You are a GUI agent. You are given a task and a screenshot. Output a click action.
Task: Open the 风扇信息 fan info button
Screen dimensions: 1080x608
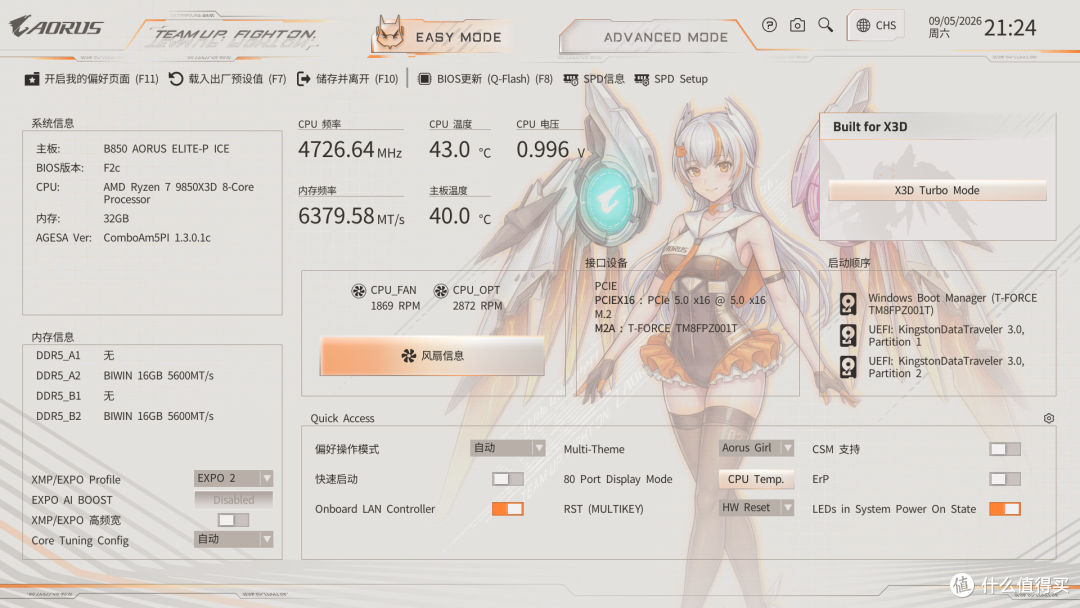click(x=432, y=355)
